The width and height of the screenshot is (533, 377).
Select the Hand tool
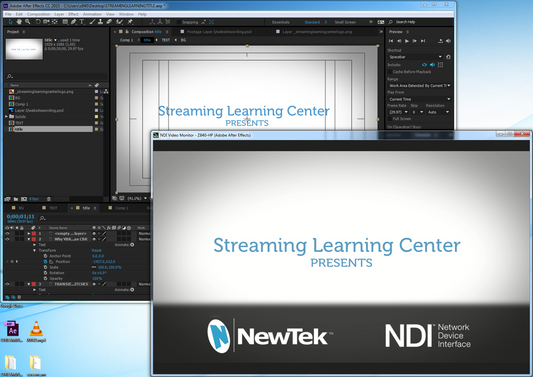point(19,22)
